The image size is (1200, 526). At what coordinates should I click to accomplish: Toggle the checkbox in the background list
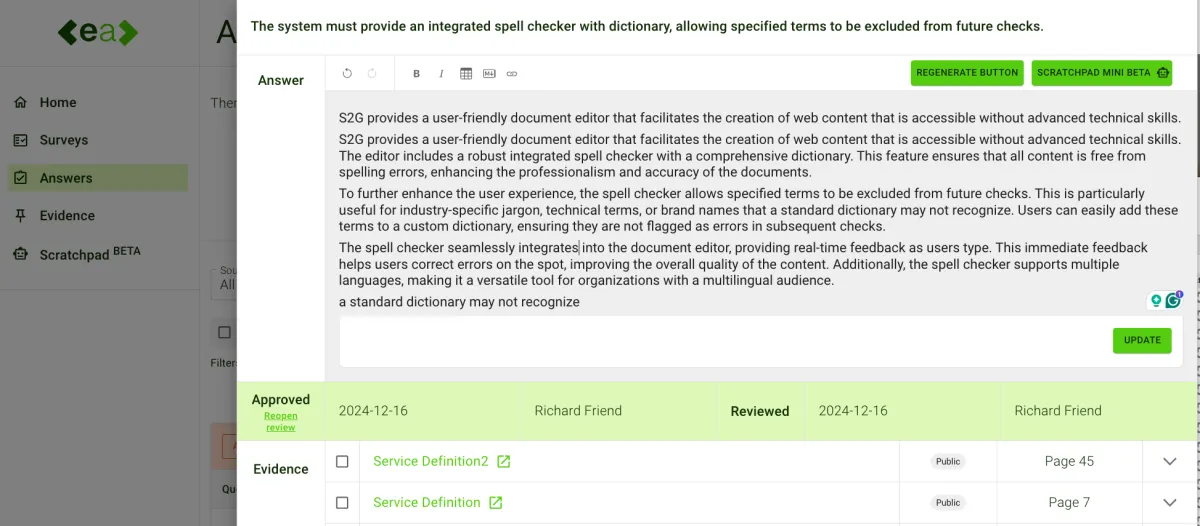click(x=224, y=332)
